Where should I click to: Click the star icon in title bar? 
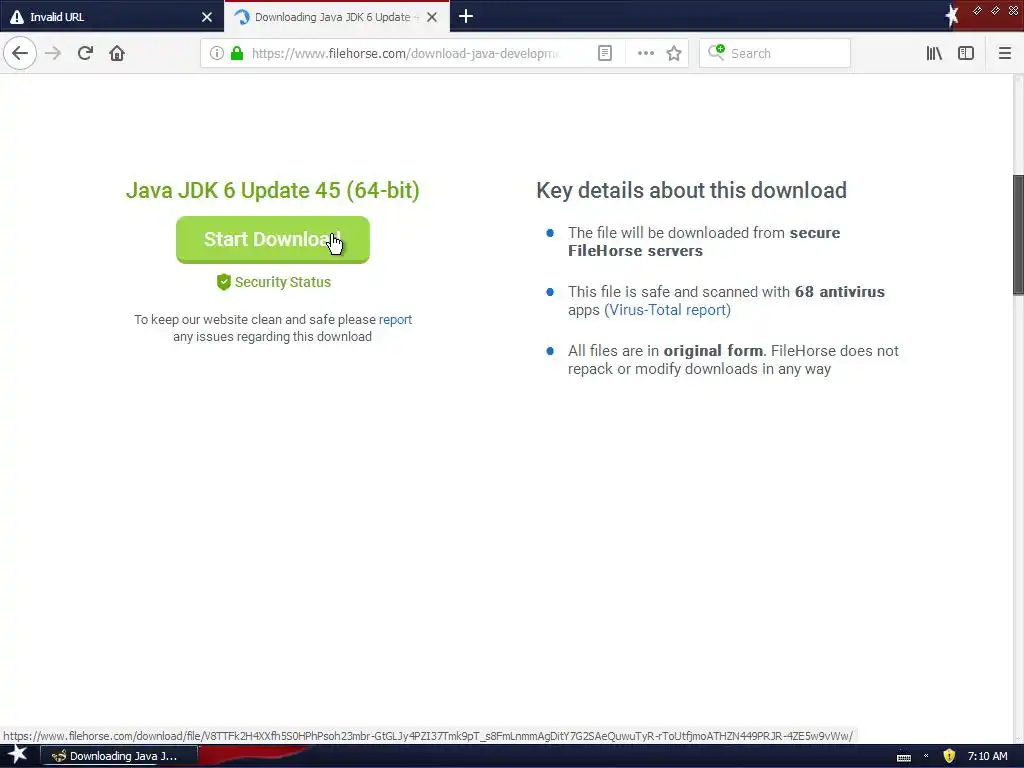pyautogui.click(x=952, y=16)
